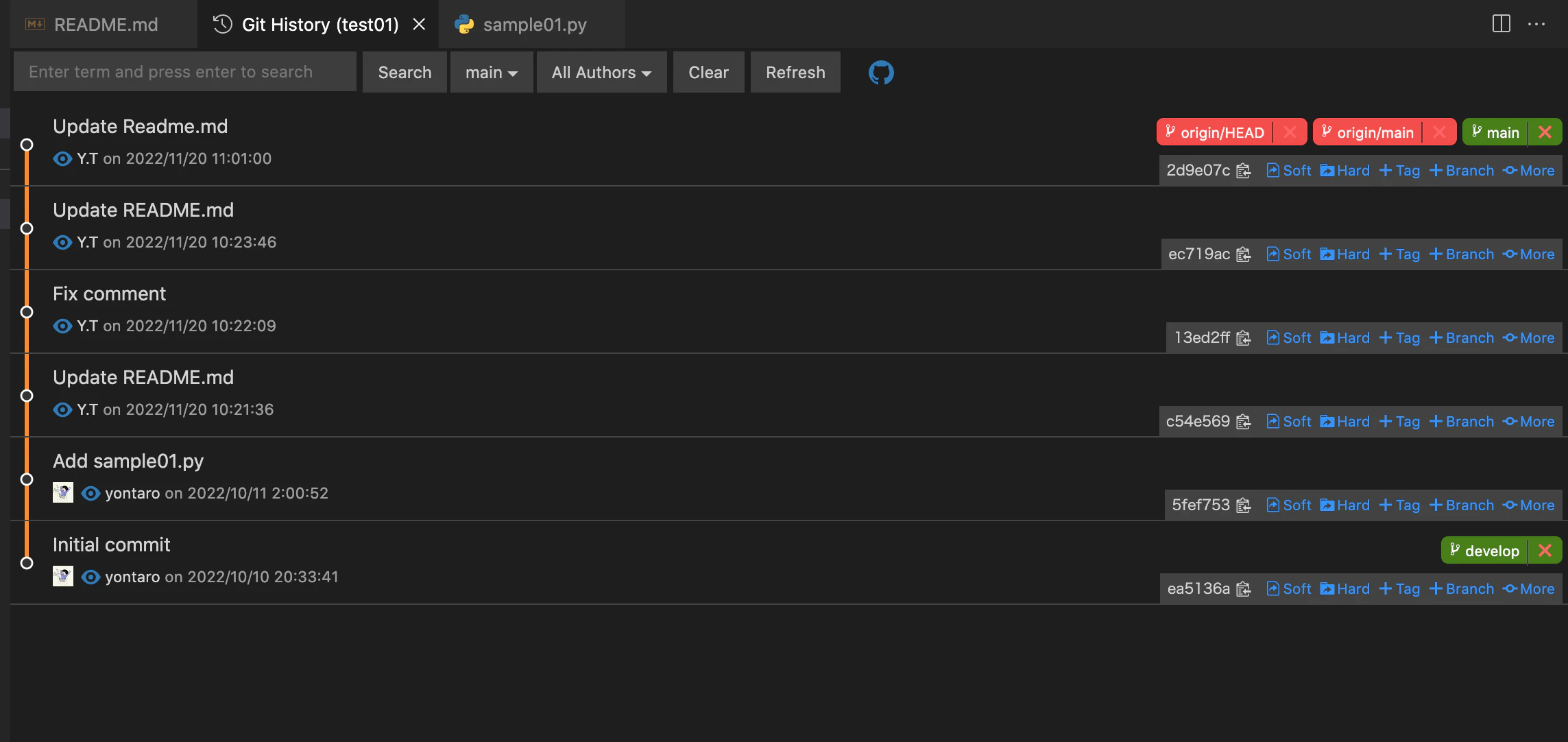The height and width of the screenshot is (742, 1568).
Task: View details of Fix comment commit
Action: tap(62, 326)
